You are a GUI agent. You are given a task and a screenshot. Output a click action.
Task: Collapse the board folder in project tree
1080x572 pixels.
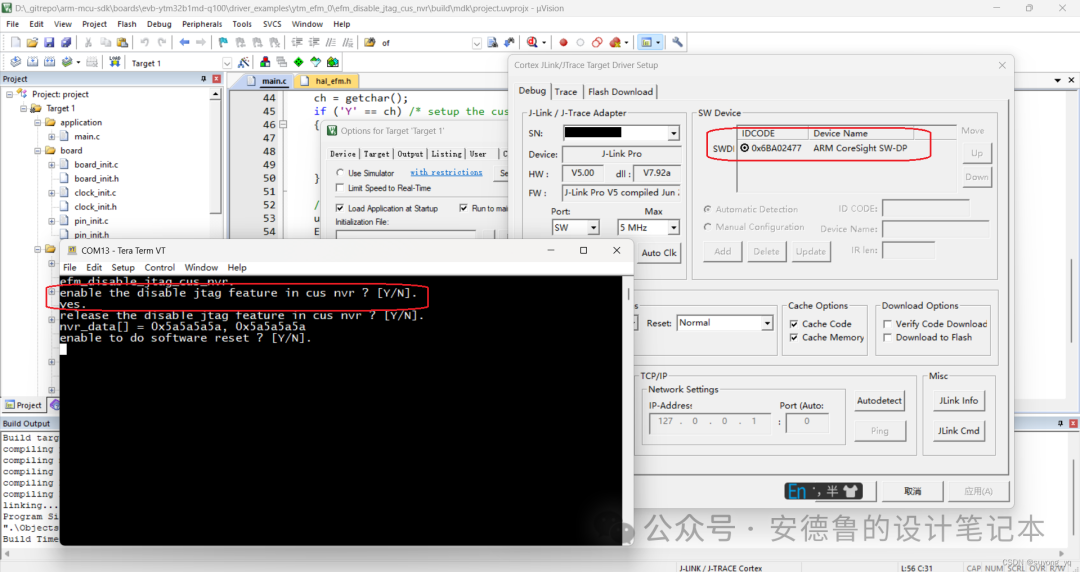[x=37, y=151]
